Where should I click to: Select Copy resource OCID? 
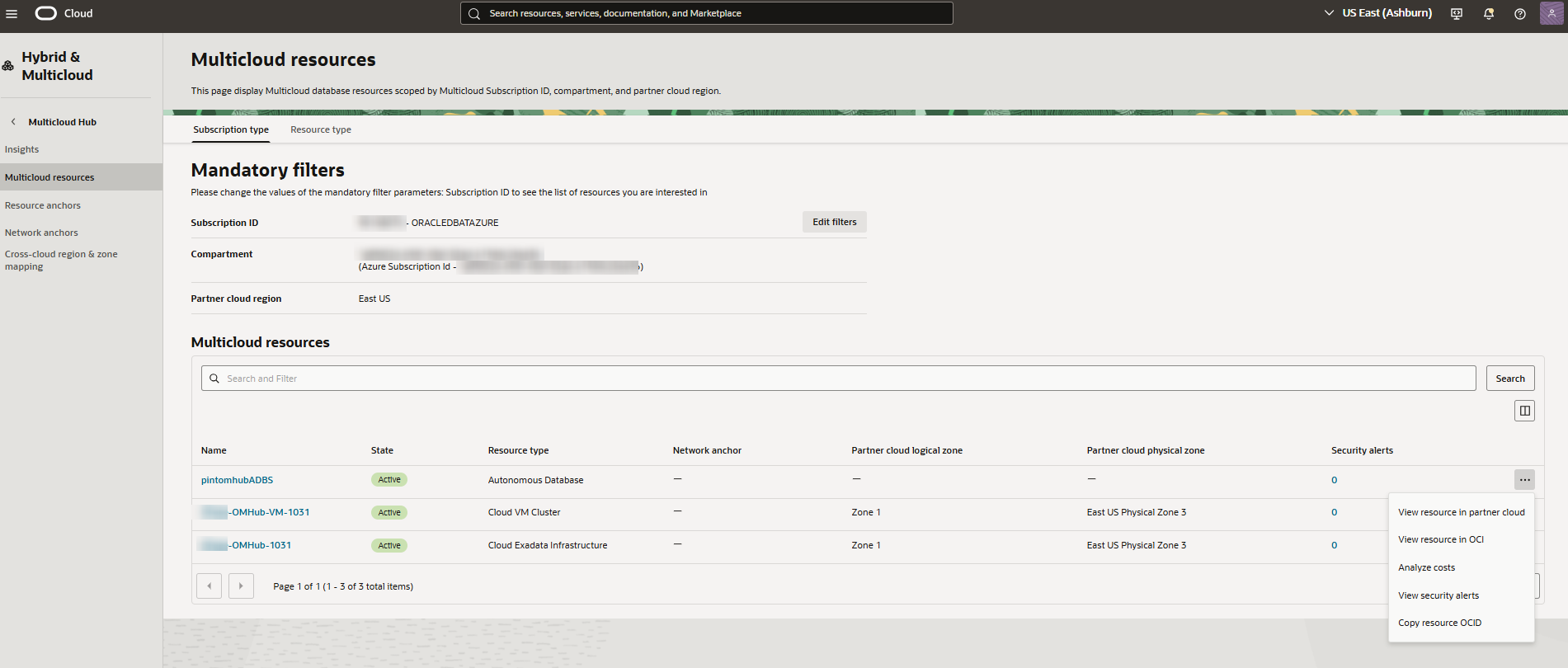pos(1440,623)
